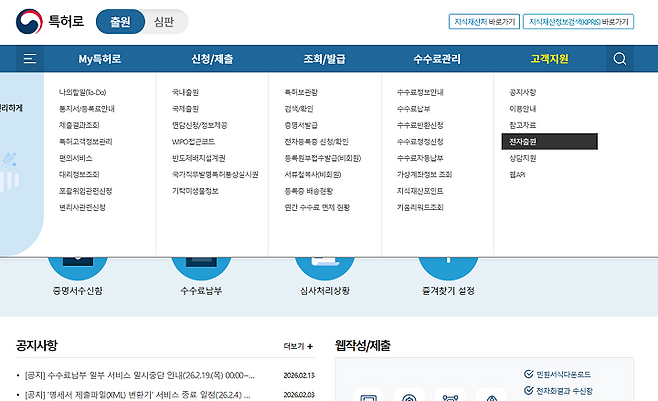
Task: Open notice 수수료납부 일부 서비스 일시중단 안내
Action: [x=139, y=375]
